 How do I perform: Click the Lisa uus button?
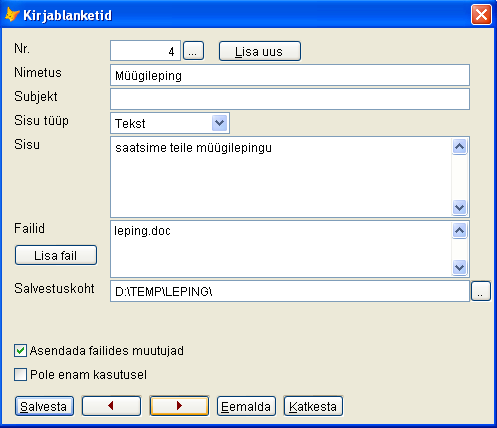tap(260, 51)
